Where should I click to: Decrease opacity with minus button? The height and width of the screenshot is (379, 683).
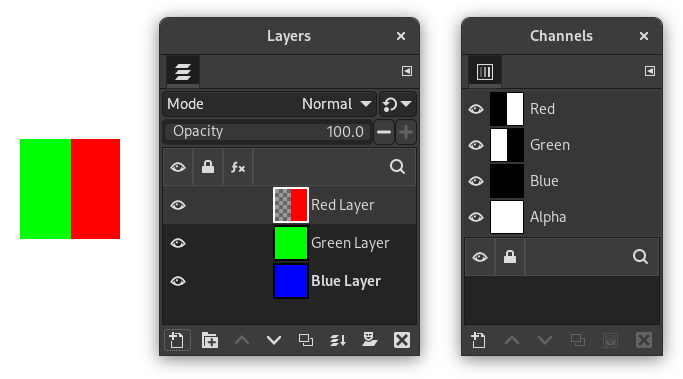384,132
